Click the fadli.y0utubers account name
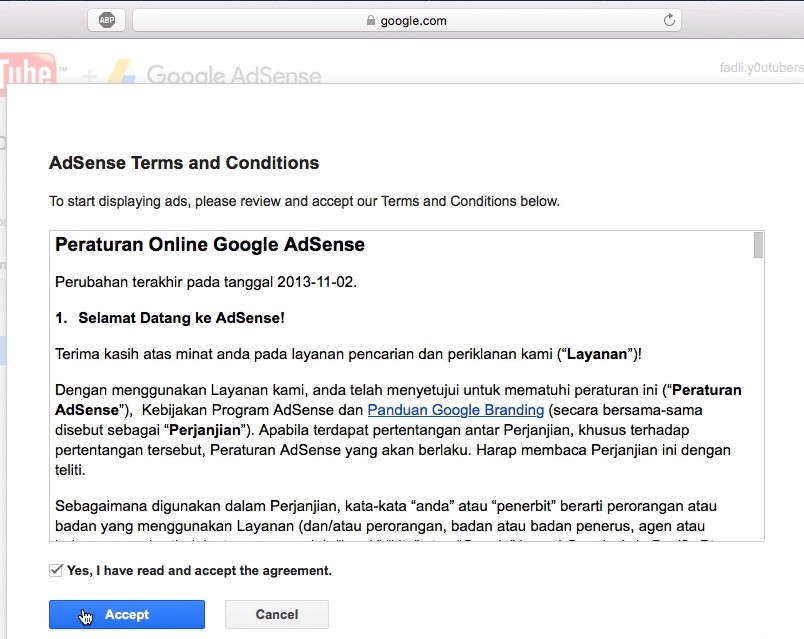This screenshot has width=804, height=639. 761,68
